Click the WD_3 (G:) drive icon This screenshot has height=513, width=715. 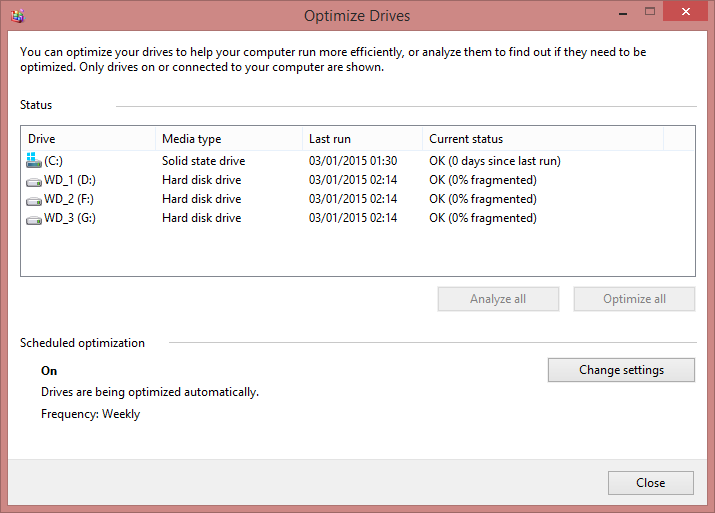[x=35, y=218]
